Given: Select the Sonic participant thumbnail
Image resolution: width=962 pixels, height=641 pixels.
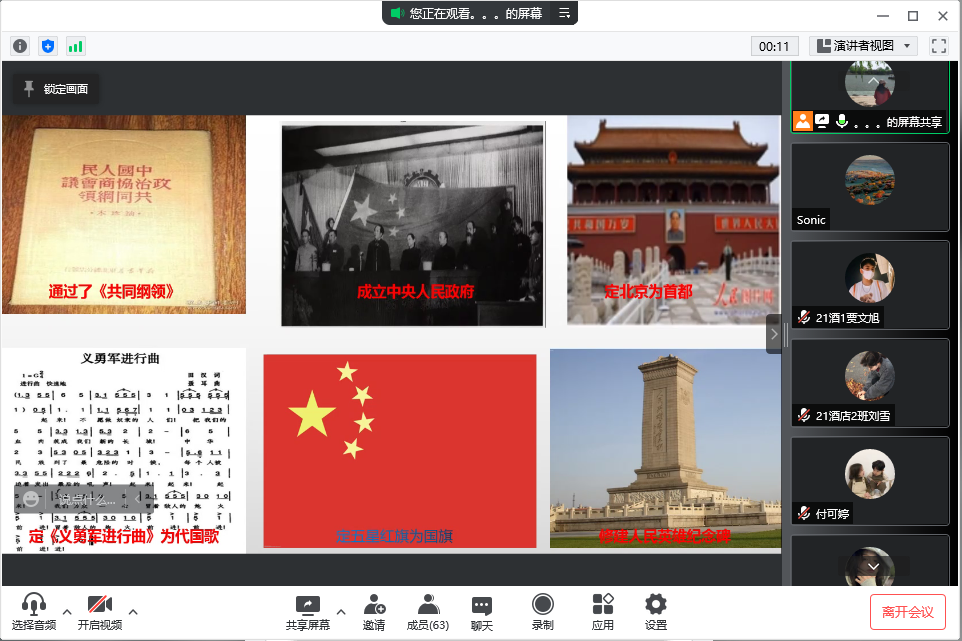Looking at the screenshot, I should pyautogui.click(x=870, y=187).
